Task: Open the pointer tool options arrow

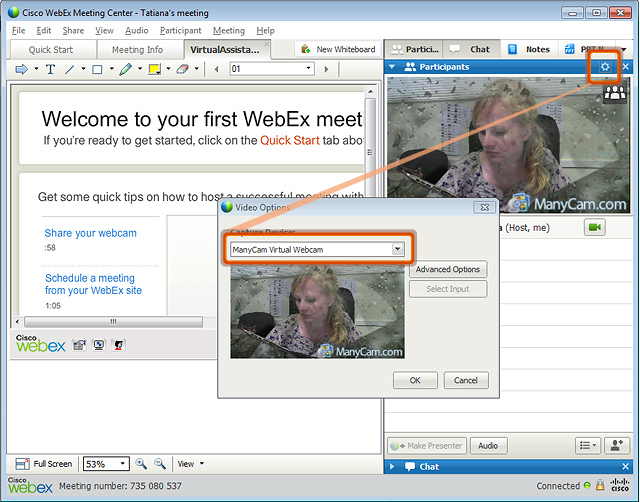Action: [36, 69]
